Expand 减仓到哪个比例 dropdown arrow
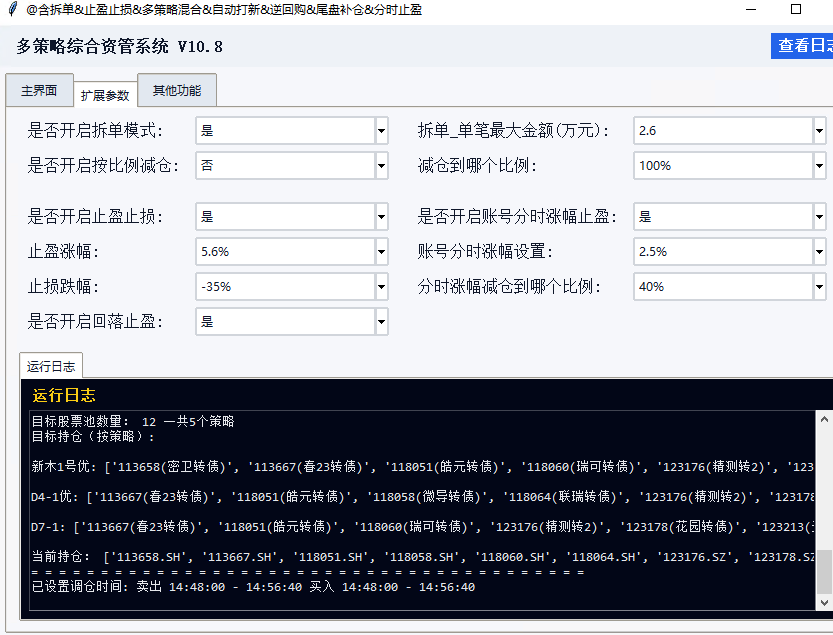This screenshot has width=833, height=635. point(819,166)
